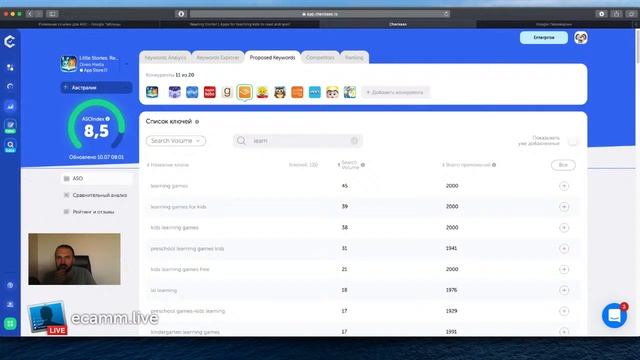Click the Safari share button
Image resolution: width=640 pixels, height=360 pixels.
coord(616,14)
